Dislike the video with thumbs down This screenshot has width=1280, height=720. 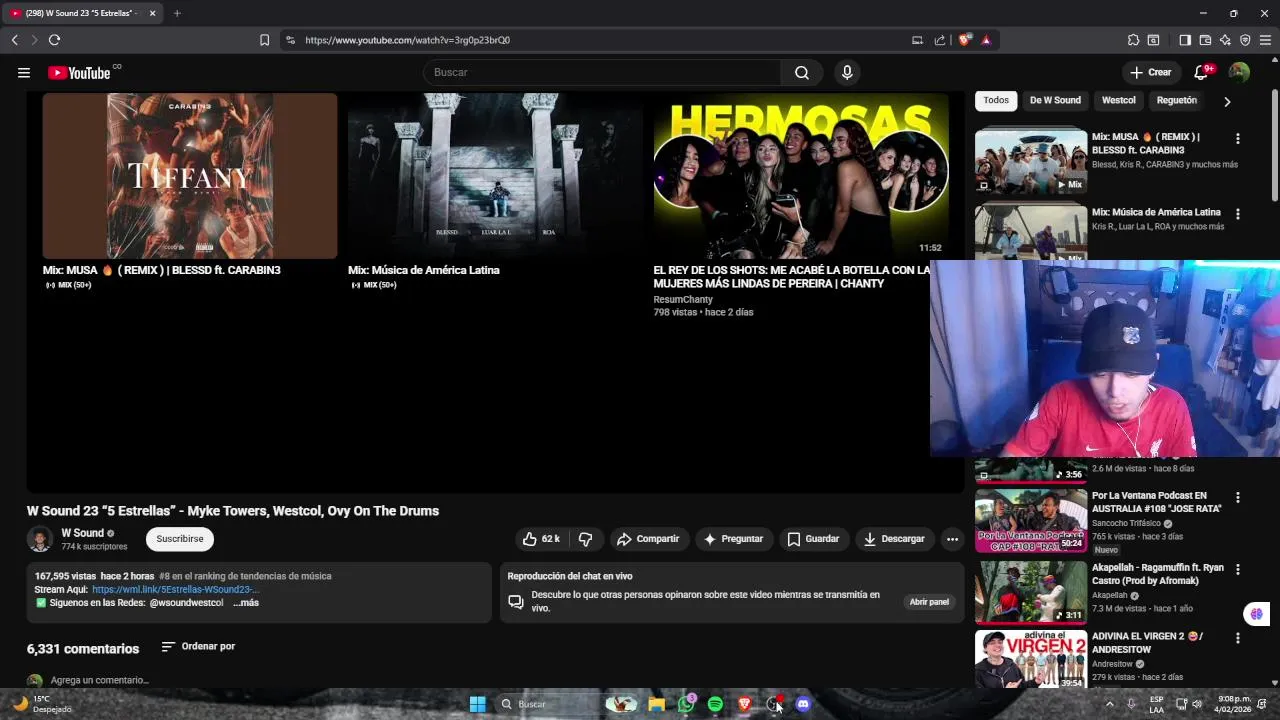pos(585,539)
